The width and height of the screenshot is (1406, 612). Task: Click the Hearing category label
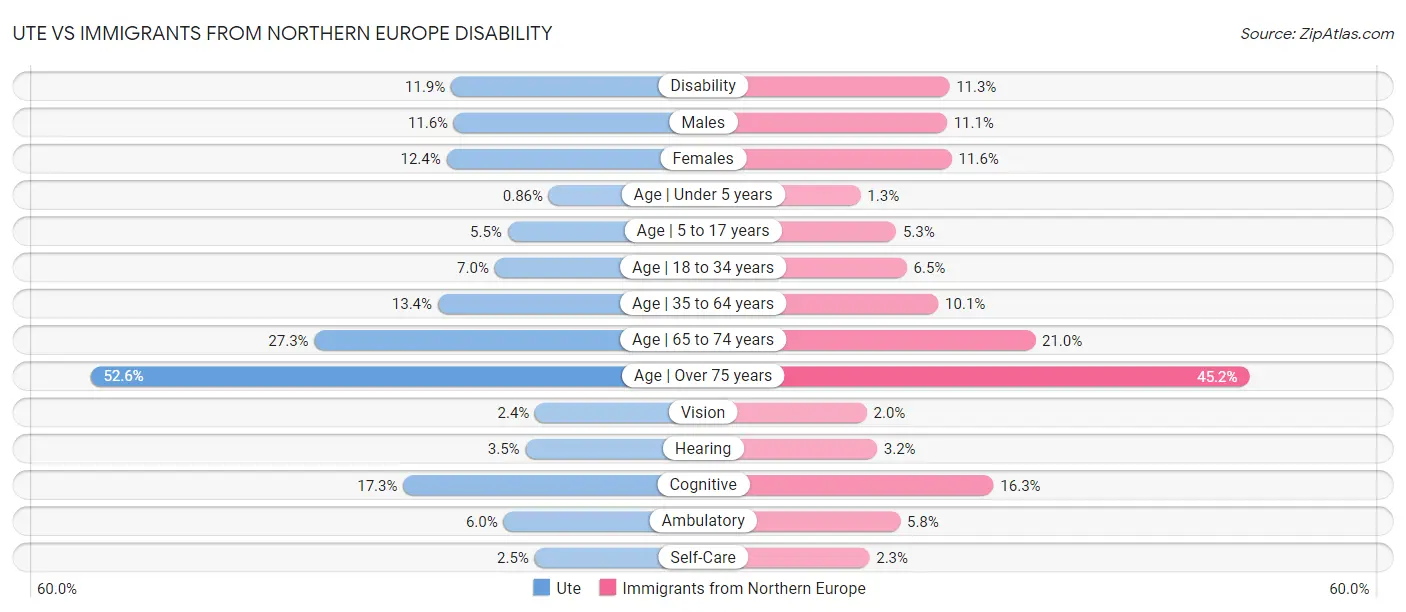(x=703, y=449)
